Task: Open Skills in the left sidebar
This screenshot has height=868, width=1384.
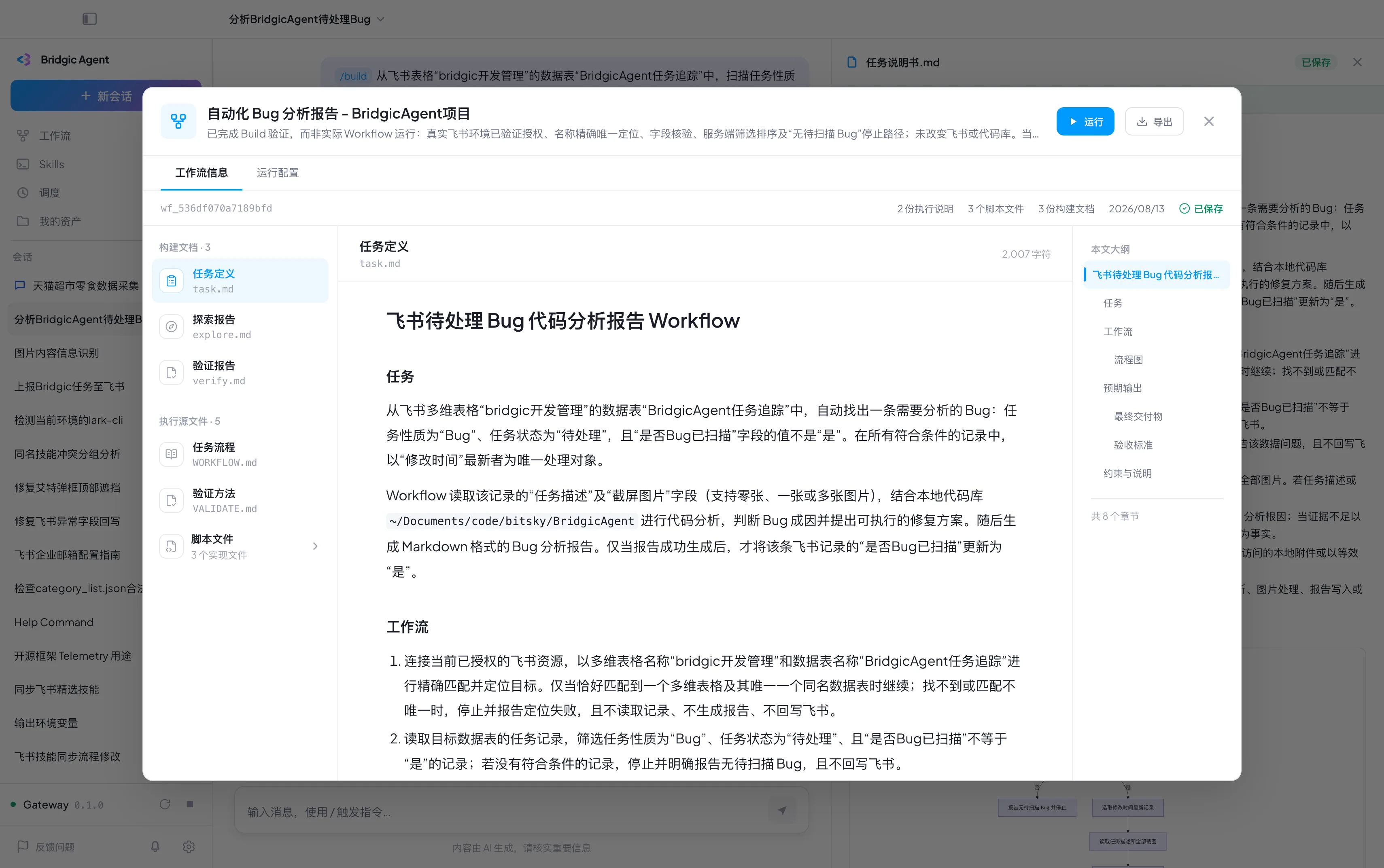Action: pos(51,164)
